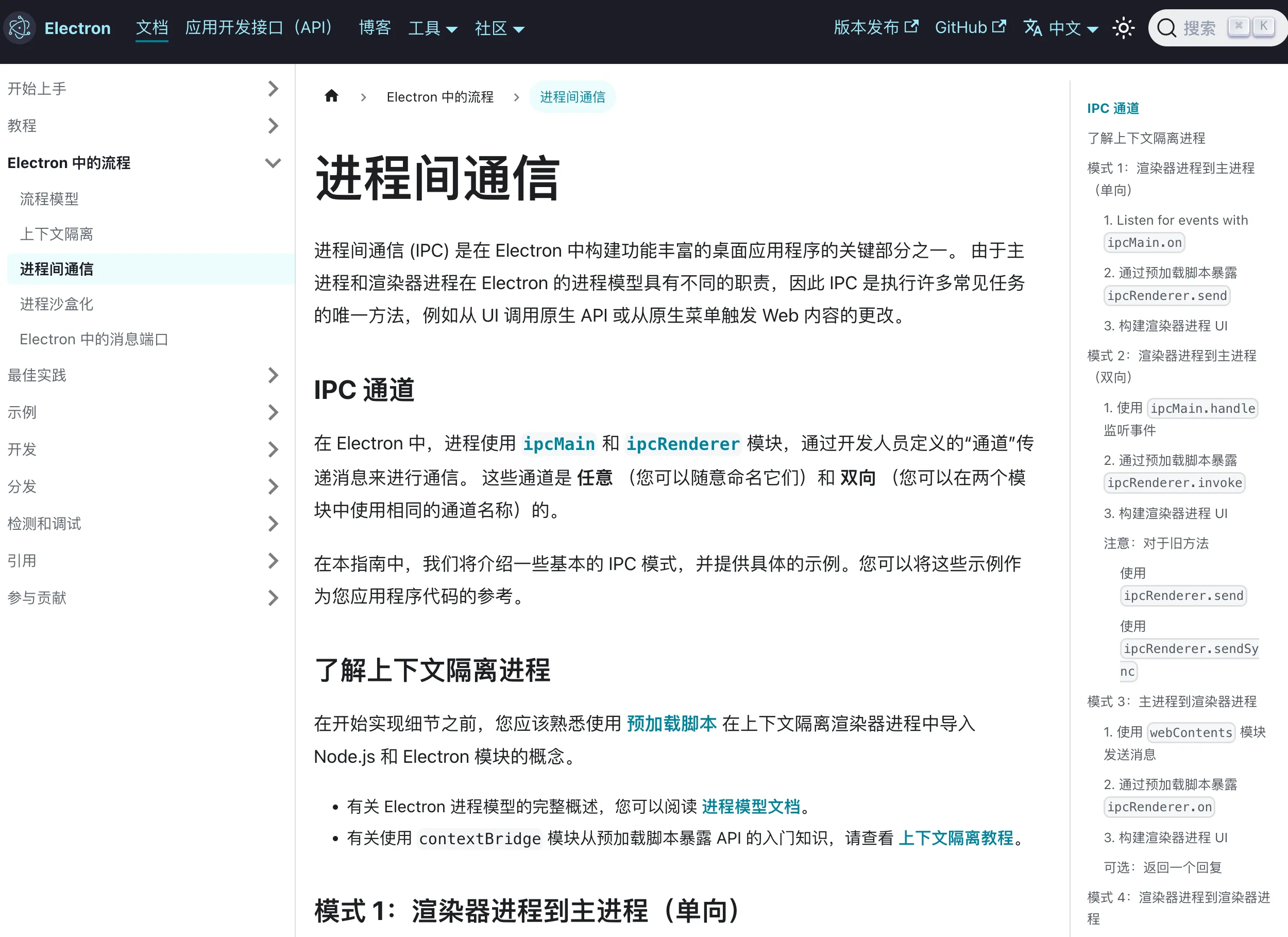Click the translate language icon
This screenshot has height=937, width=1288.
(1033, 27)
